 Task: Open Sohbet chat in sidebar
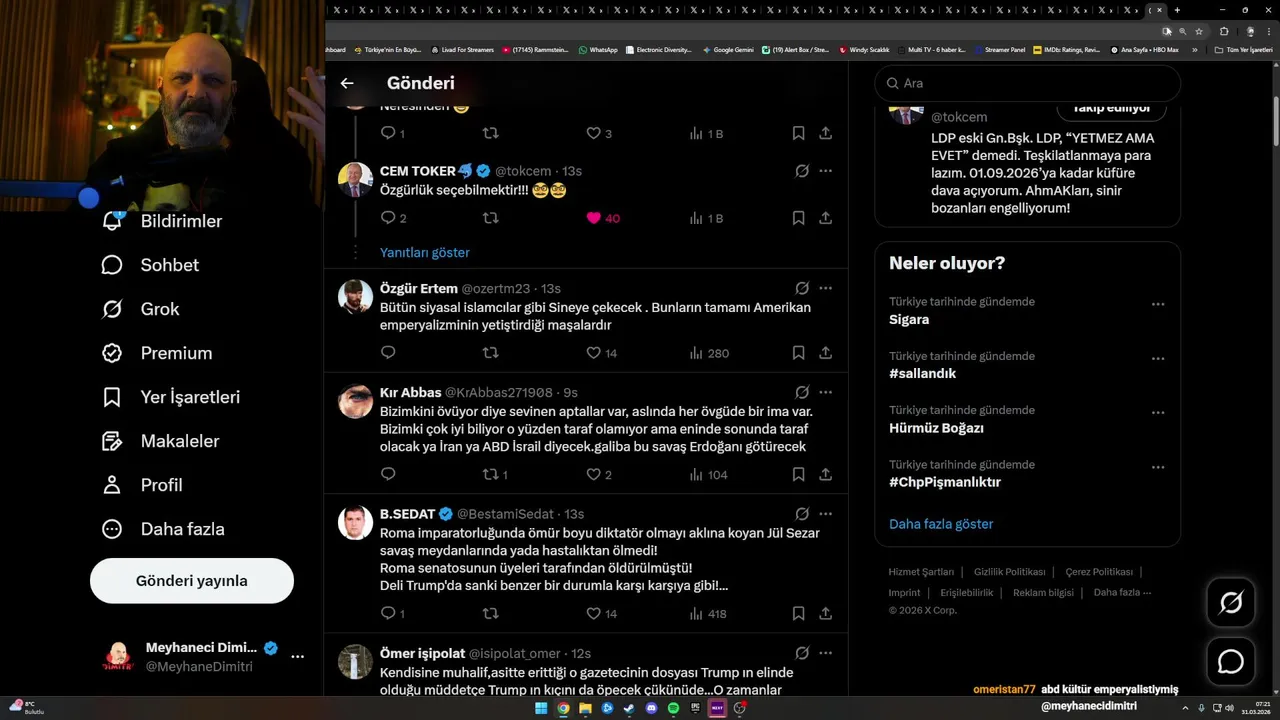(150, 265)
